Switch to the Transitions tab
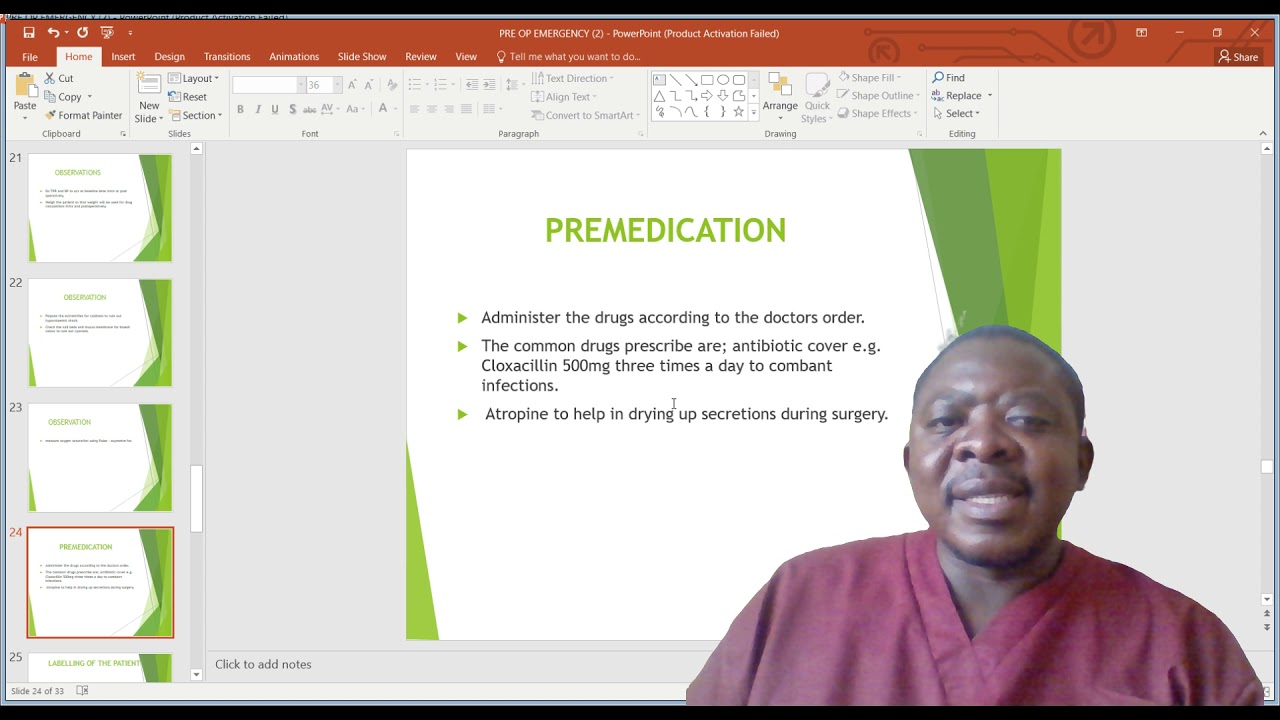Image resolution: width=1280 pixels, height=720 pixels. [x=227, y=57]
